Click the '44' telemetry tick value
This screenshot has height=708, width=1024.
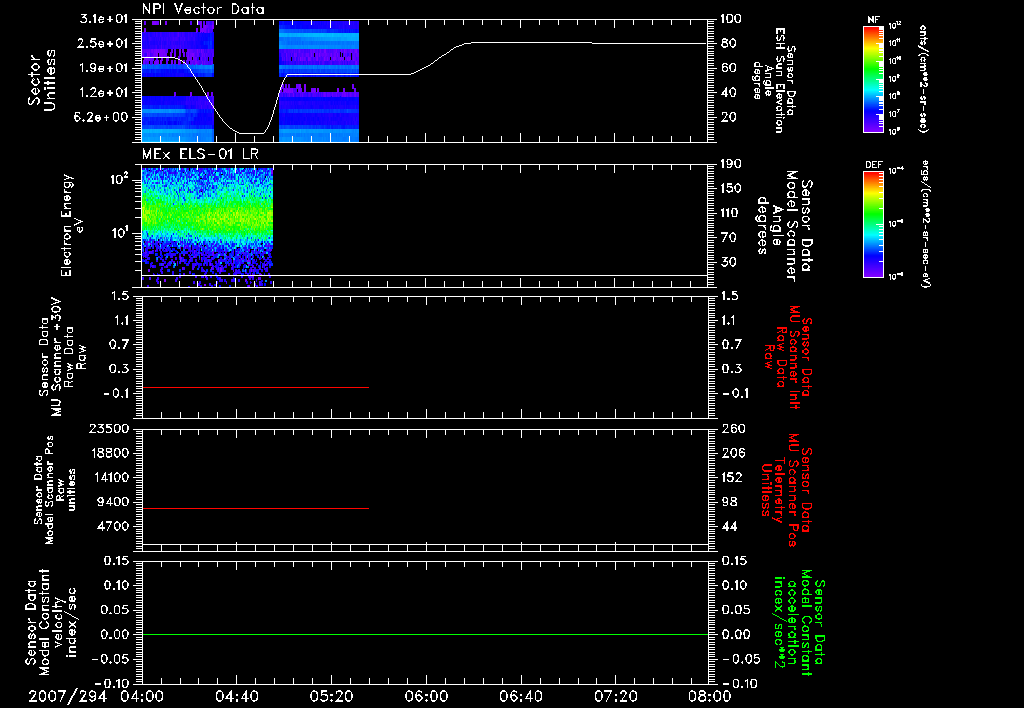(729, 526)
